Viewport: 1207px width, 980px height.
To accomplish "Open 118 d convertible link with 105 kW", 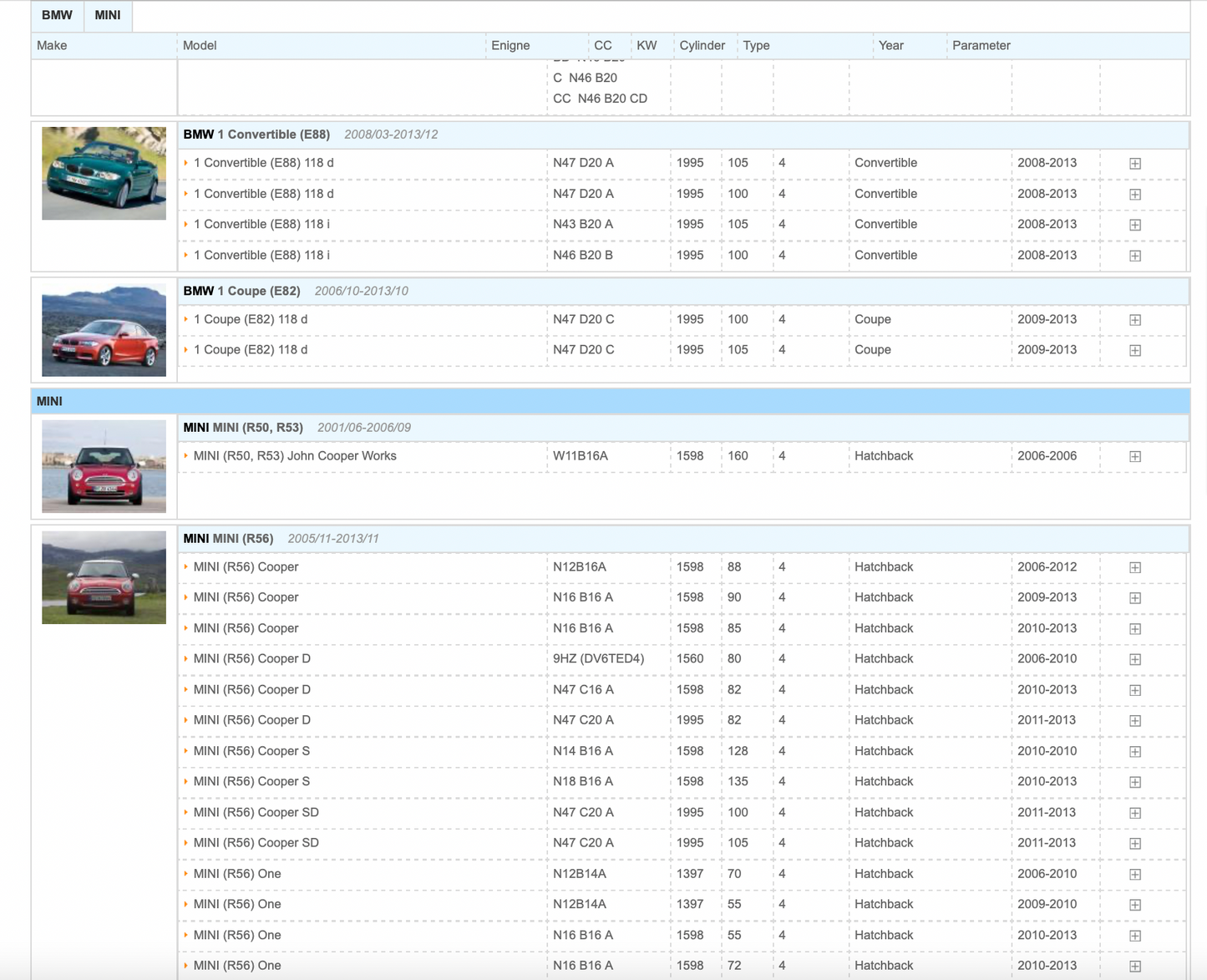I will [x=263, y=163].
